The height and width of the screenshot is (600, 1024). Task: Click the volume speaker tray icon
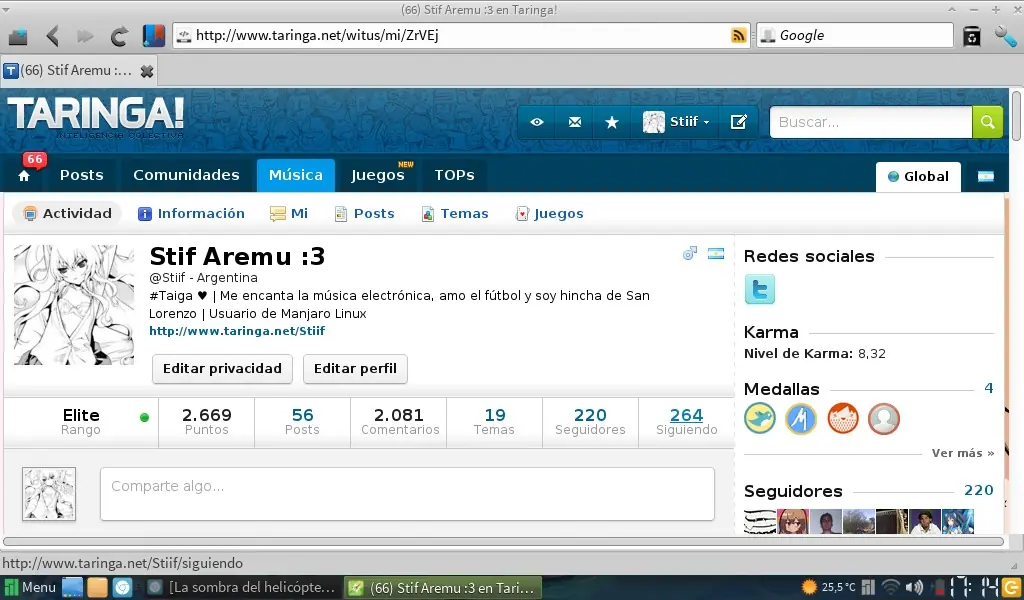[x=914, y=587]
